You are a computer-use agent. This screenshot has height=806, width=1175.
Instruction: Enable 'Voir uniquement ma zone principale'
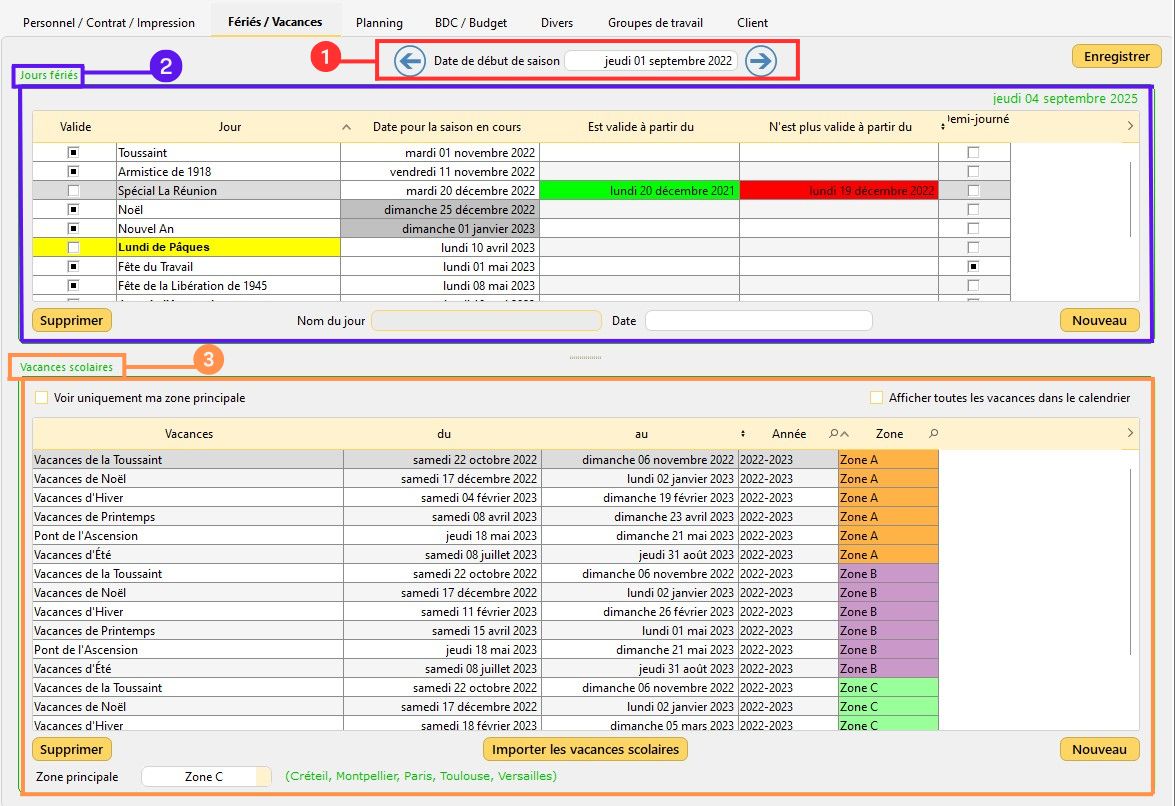[42, 398]
